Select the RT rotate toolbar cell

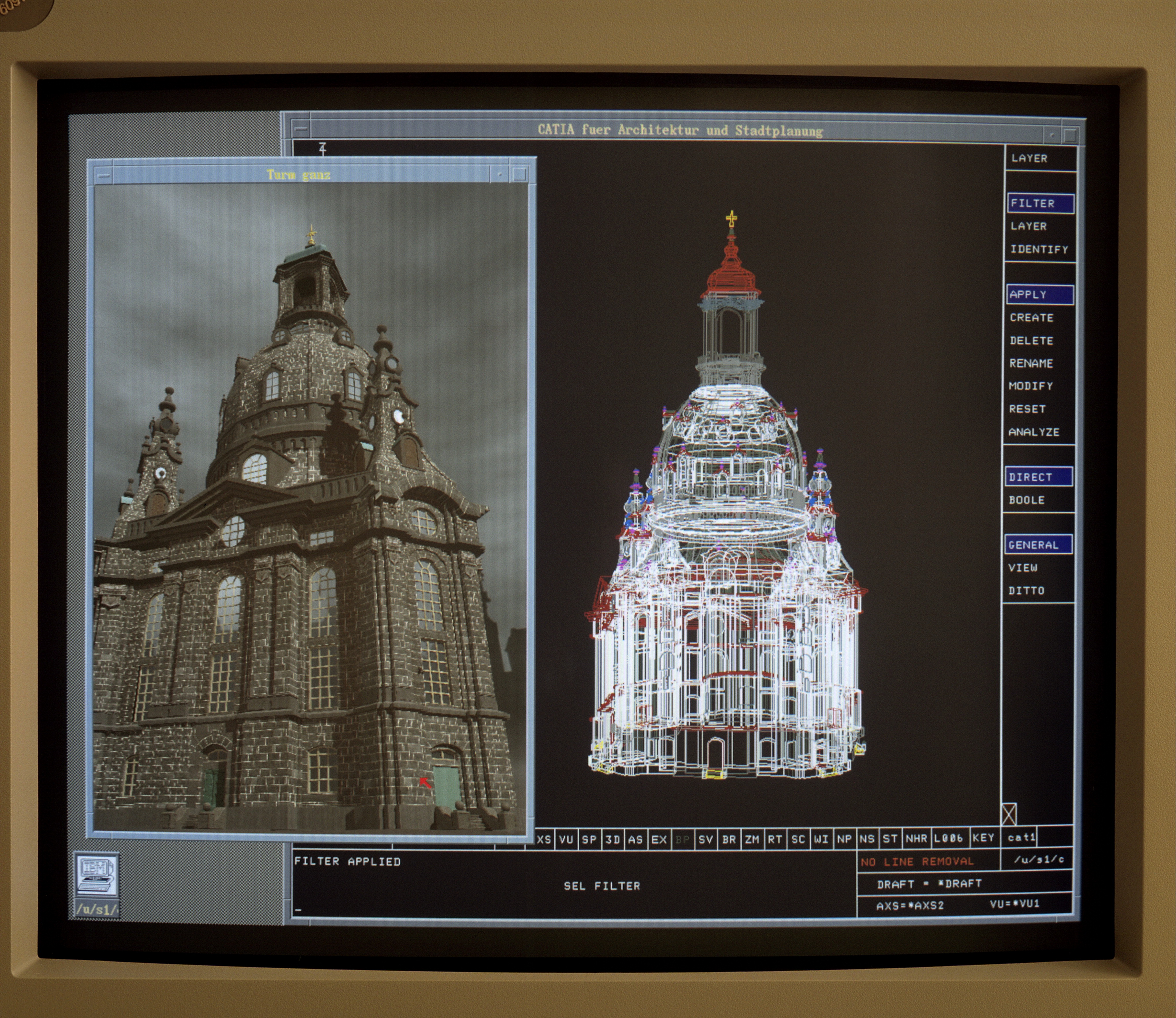[x=775, y=839]
